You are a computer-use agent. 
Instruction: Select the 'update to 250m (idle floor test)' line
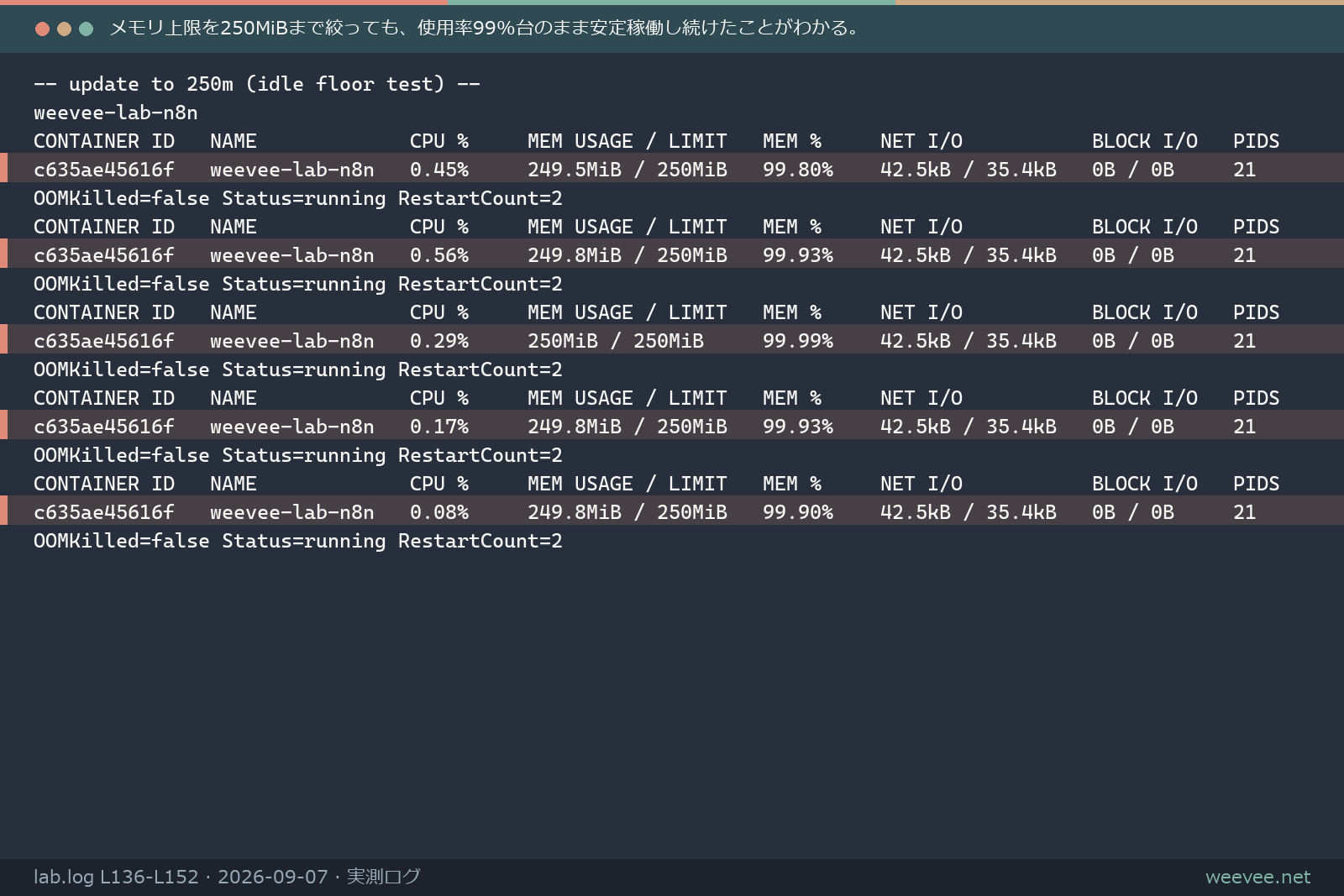[x=257, y=84]
